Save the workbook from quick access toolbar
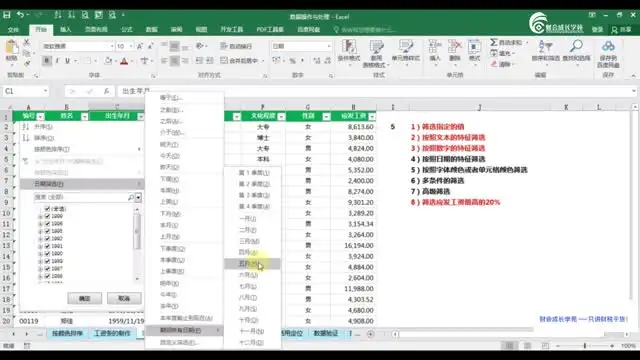640x360 pixels. (x=7, y=15)
